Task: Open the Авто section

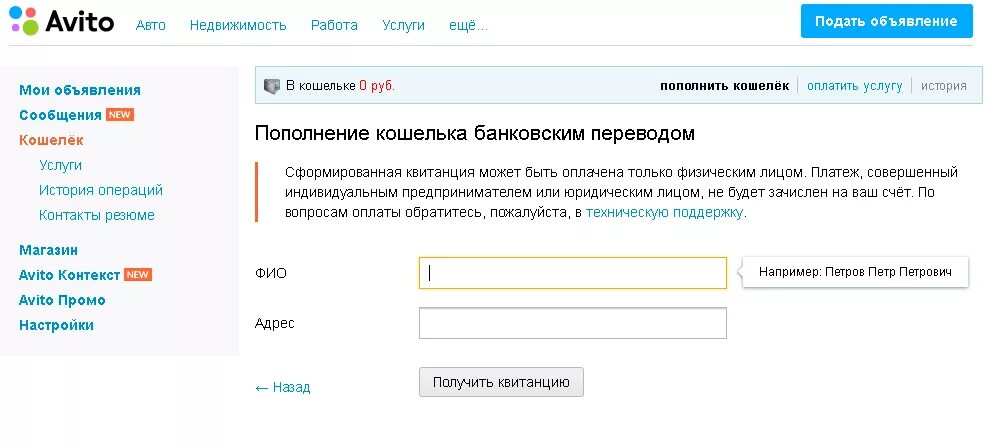Action: pyautogui.click(x=151, y=25)
